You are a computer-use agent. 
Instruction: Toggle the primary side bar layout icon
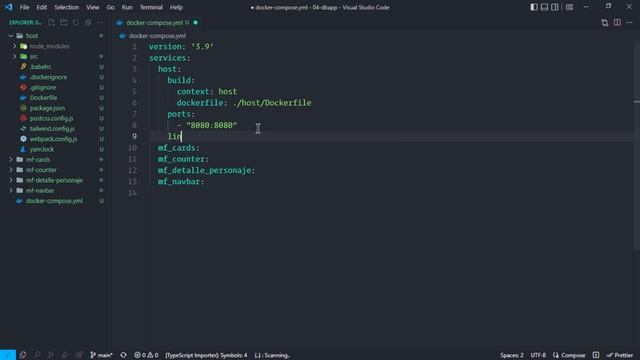(534, 7)
